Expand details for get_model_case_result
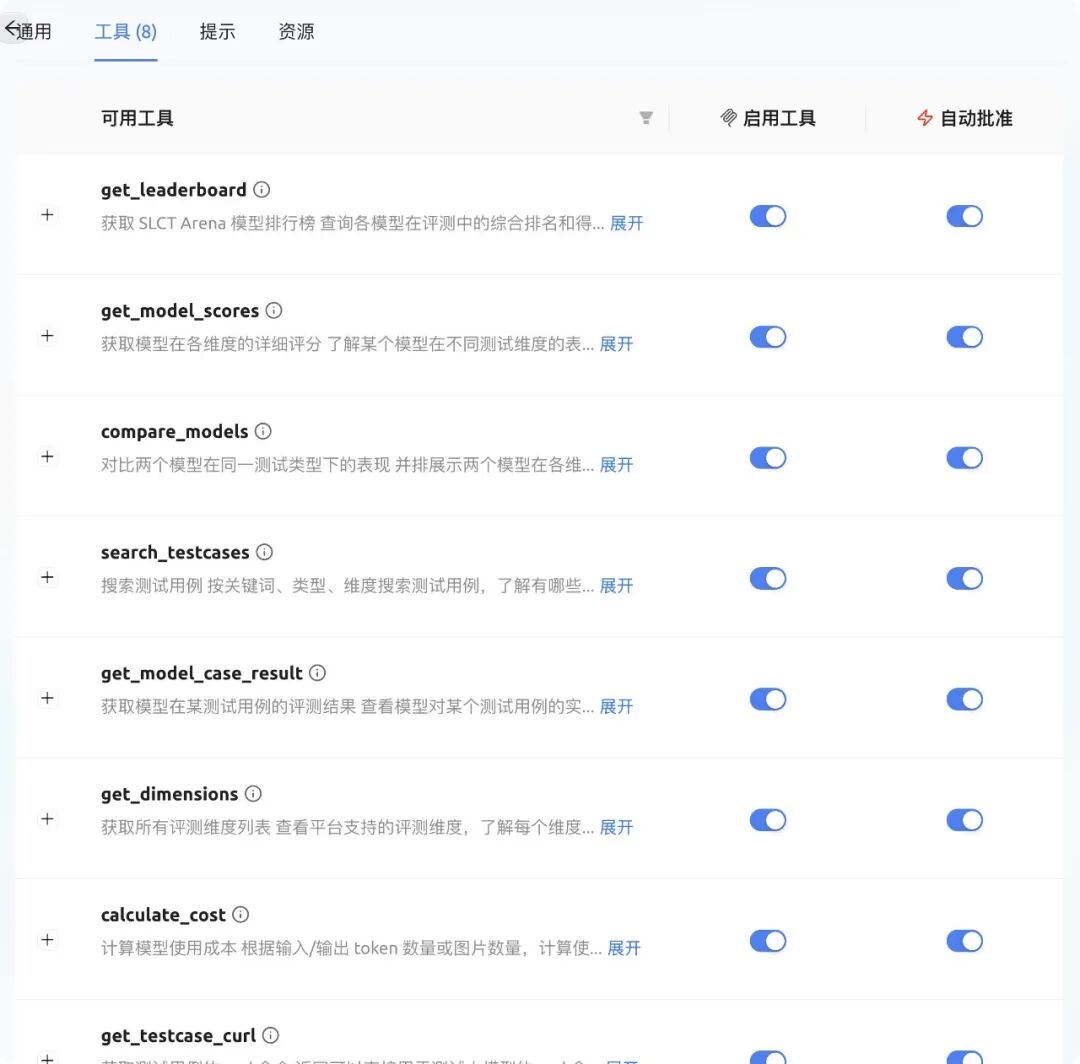This screenshot has height=1064, width=1080. (x=47, y=698)
